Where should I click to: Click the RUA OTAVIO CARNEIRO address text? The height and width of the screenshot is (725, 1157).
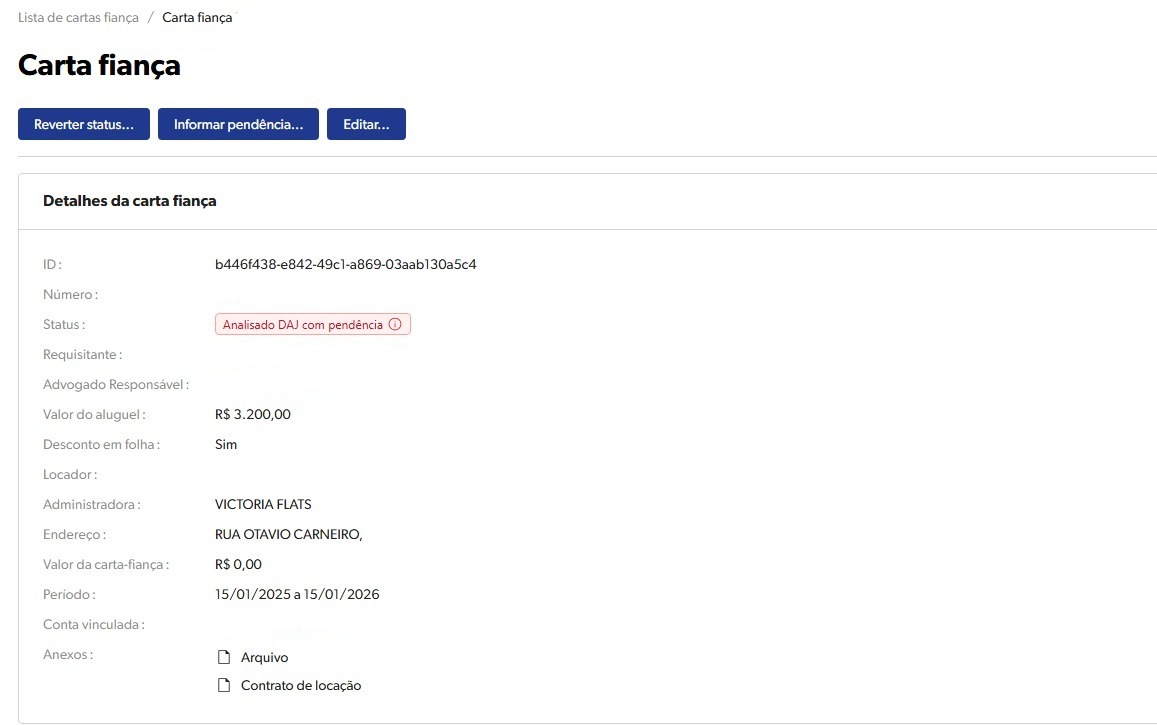(x=288, y=534)
